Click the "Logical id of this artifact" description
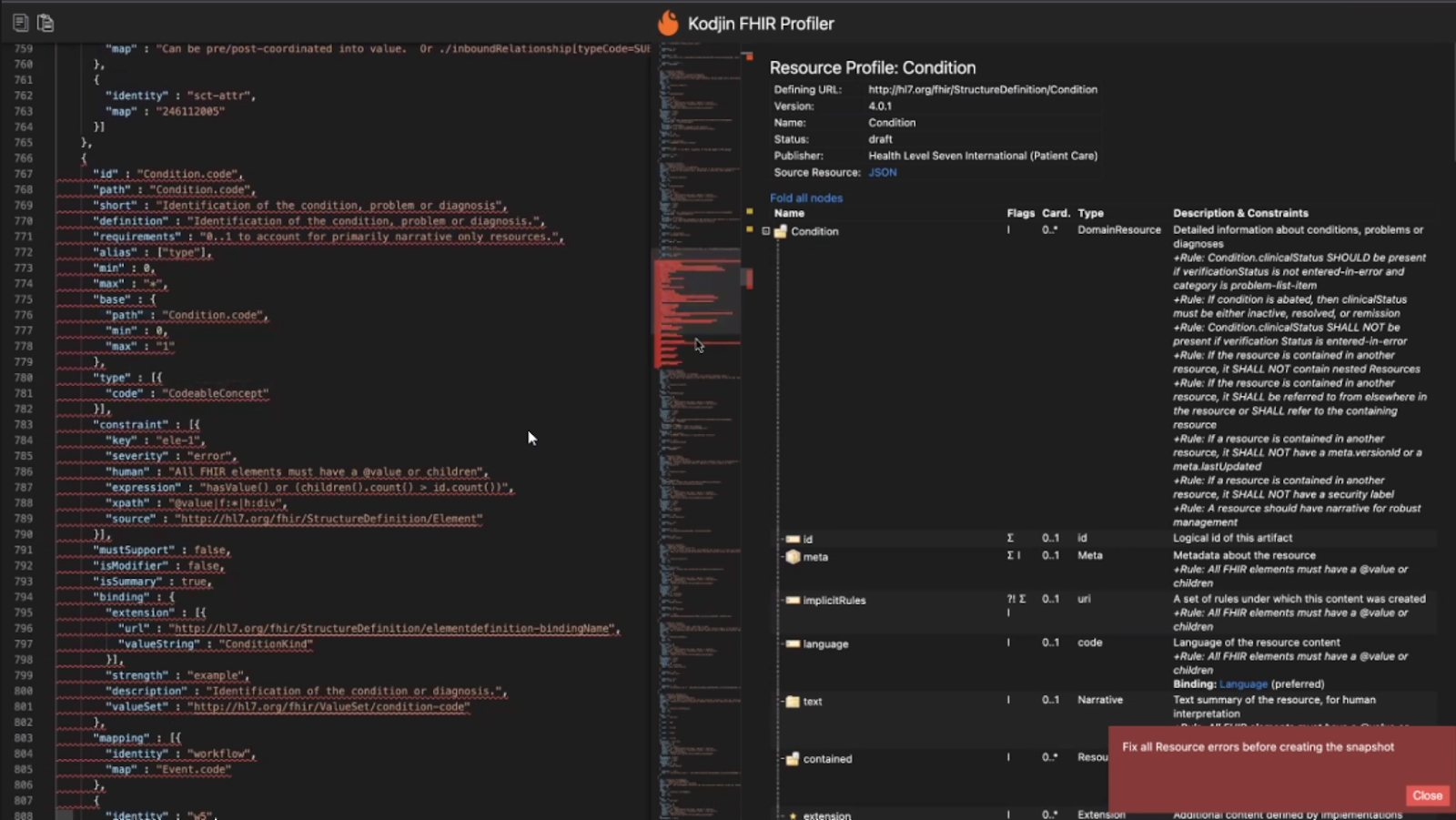 pyautogui.click(x=1232, y=538)
